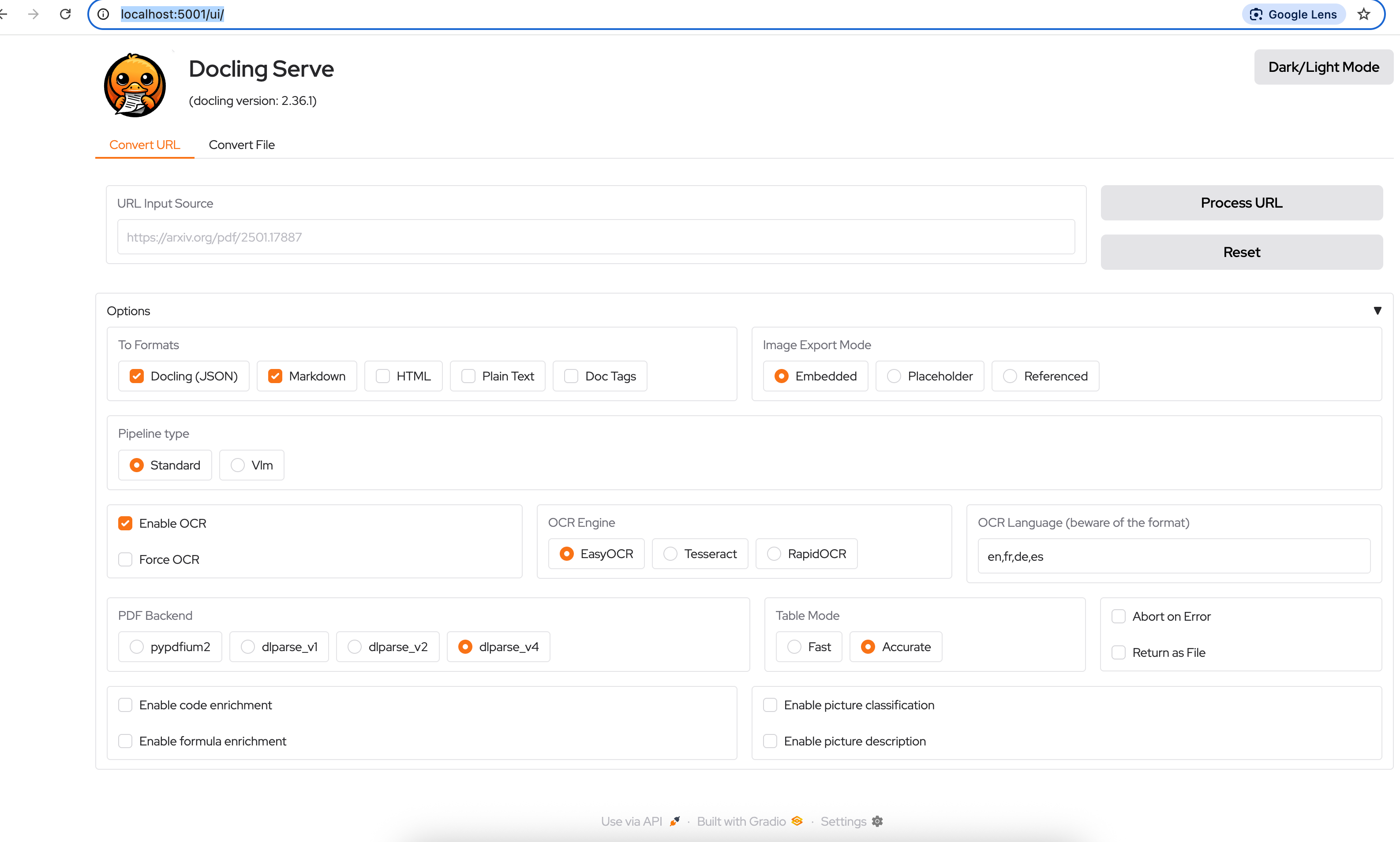
Task: Check the Force OCR option
Action: coord(125,559)
